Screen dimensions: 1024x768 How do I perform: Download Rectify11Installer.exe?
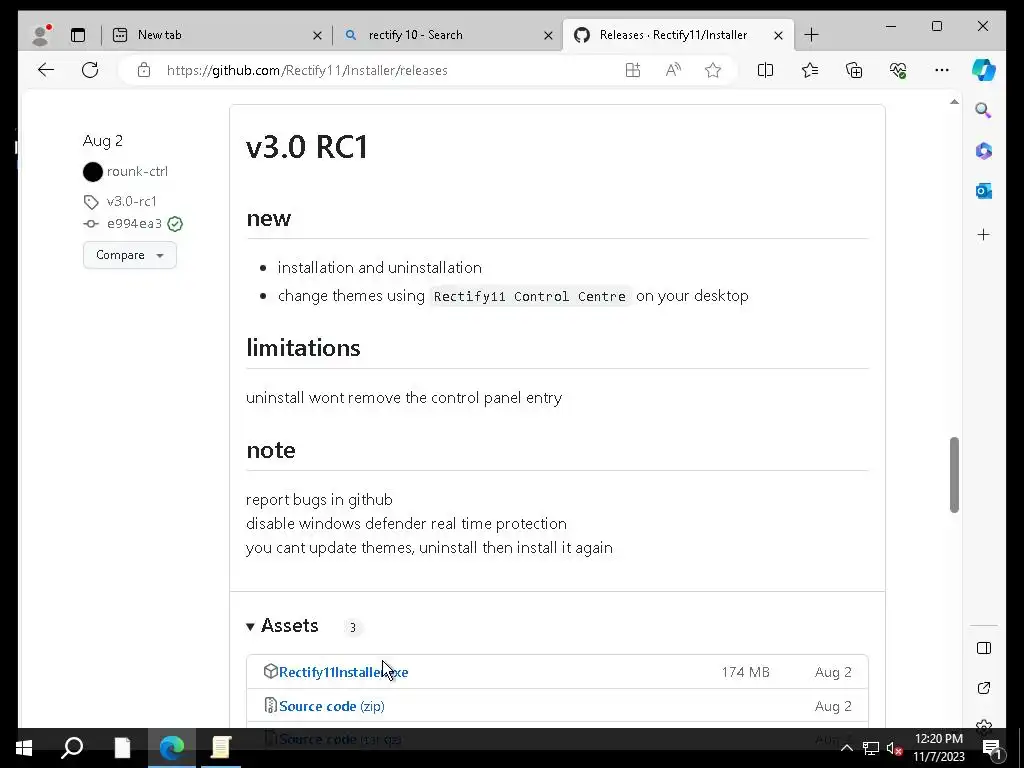[344, 672]
